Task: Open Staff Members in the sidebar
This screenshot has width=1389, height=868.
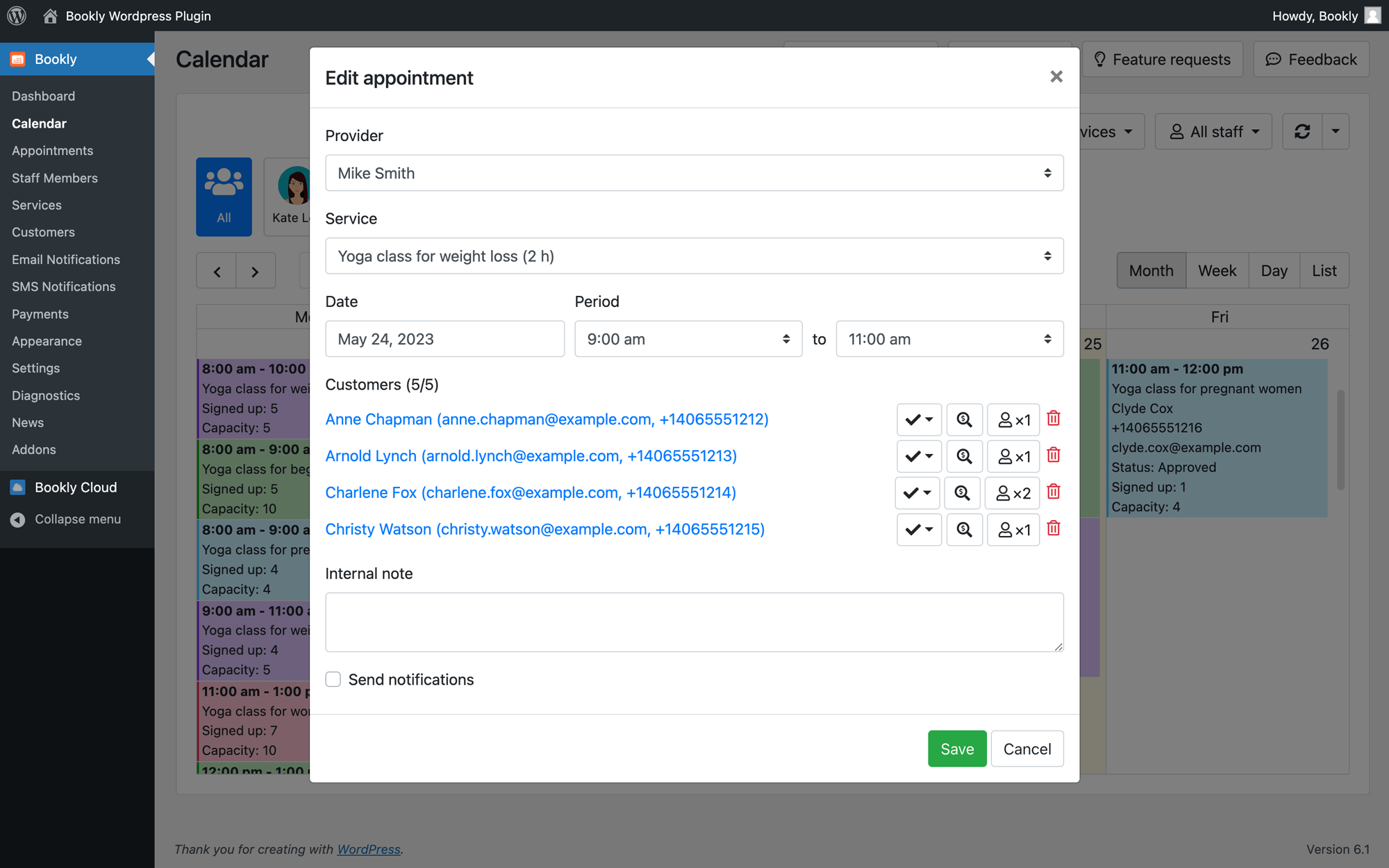Action: [x=54, y=178]
